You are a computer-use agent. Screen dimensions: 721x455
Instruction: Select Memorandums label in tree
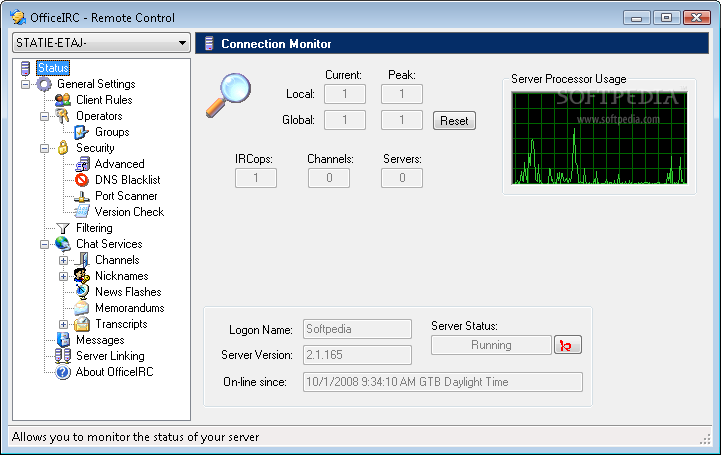pyautogui.click(x=130, y=308)
